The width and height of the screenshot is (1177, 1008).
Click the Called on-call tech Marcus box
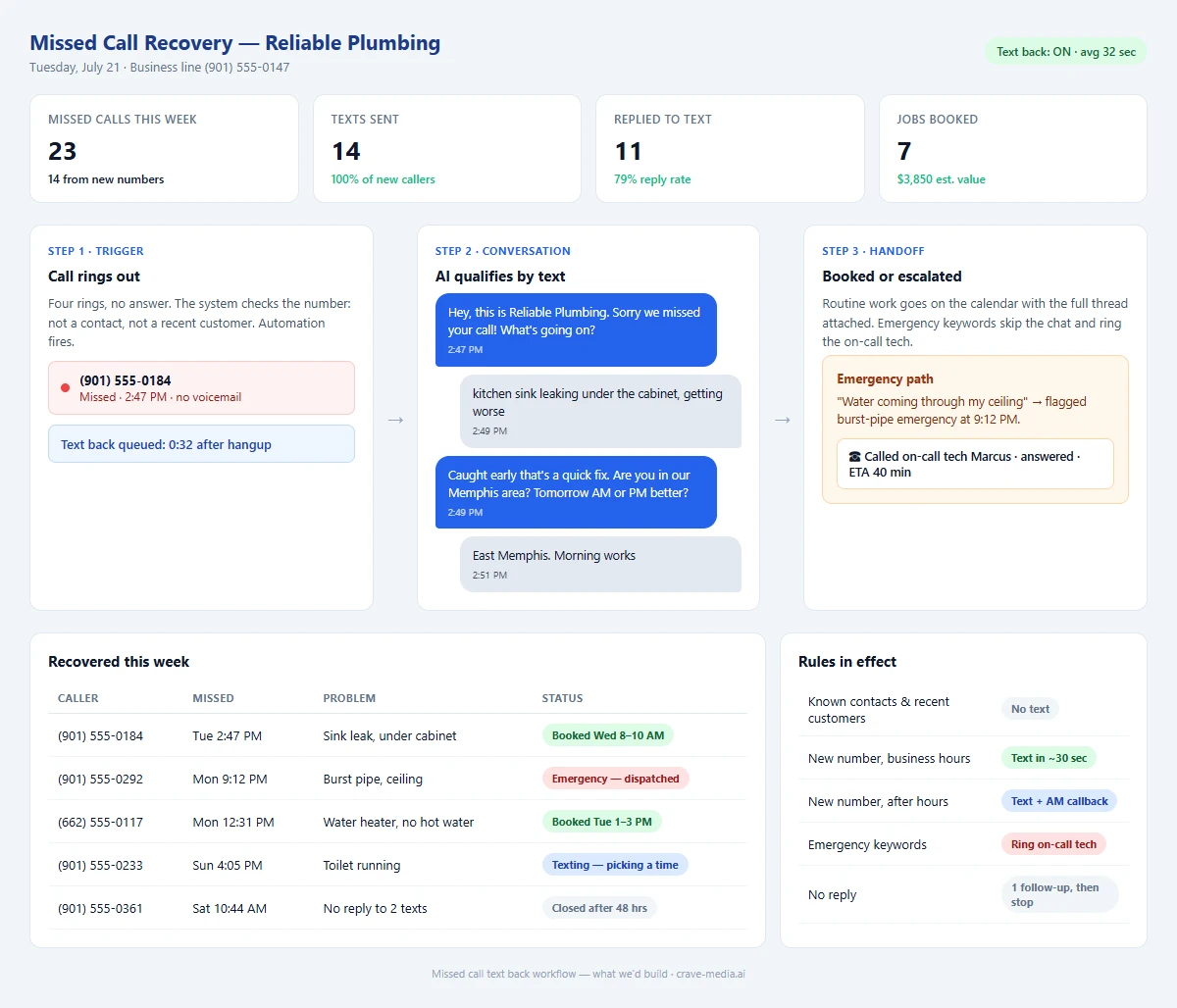coord(975,464)
